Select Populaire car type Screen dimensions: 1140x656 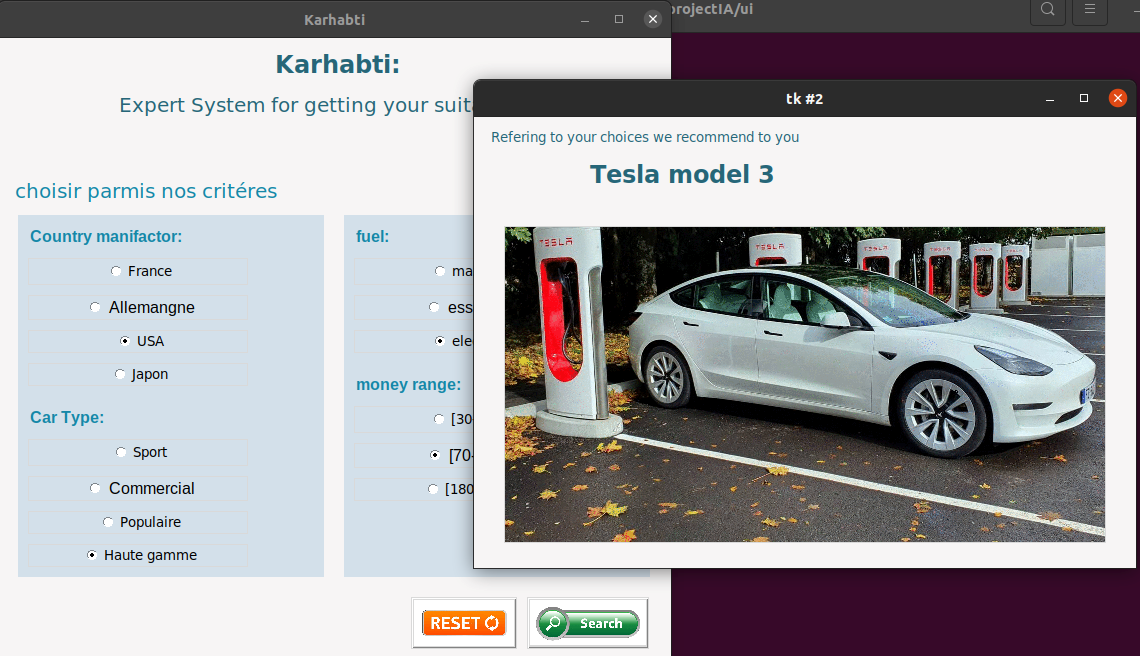tap(138, 522)
